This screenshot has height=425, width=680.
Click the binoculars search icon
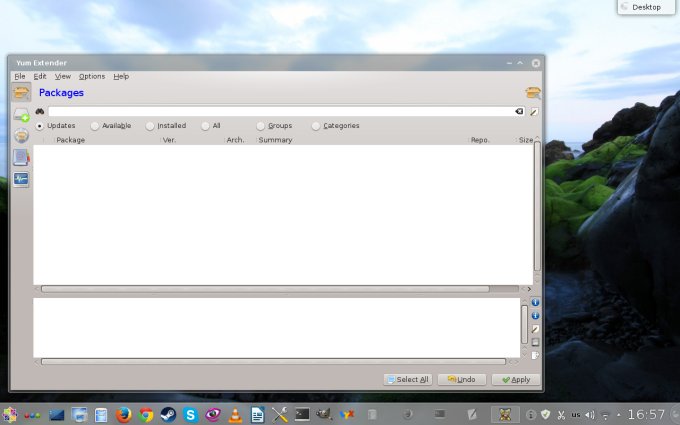pyautogui.click(x=40, y=111)
